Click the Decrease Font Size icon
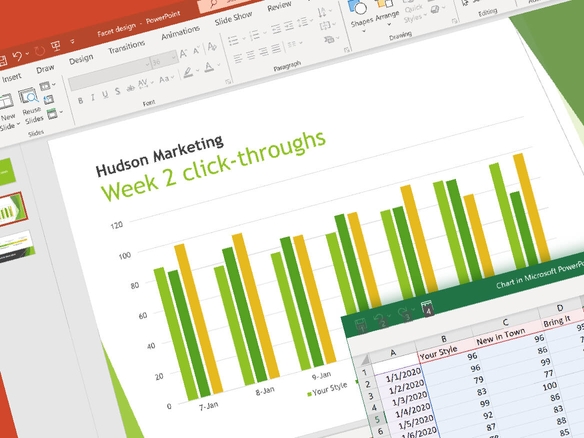 [197, 51]
